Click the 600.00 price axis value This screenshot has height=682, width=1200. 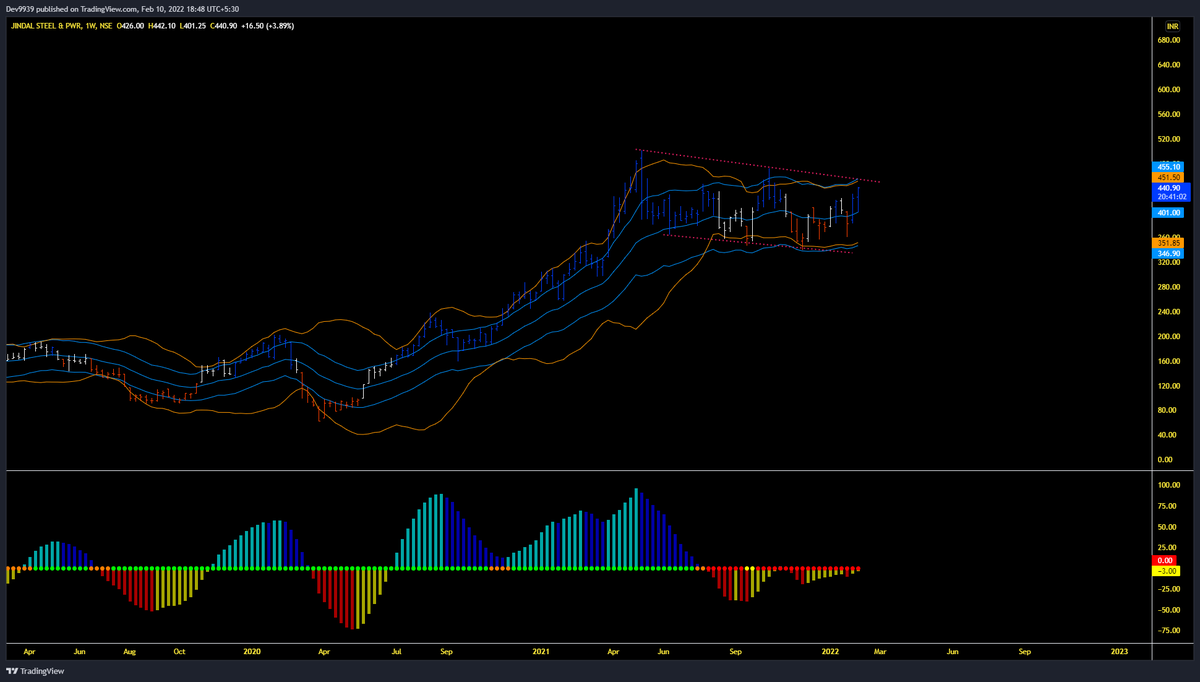pyautogui.click(x=1170, y=90)
